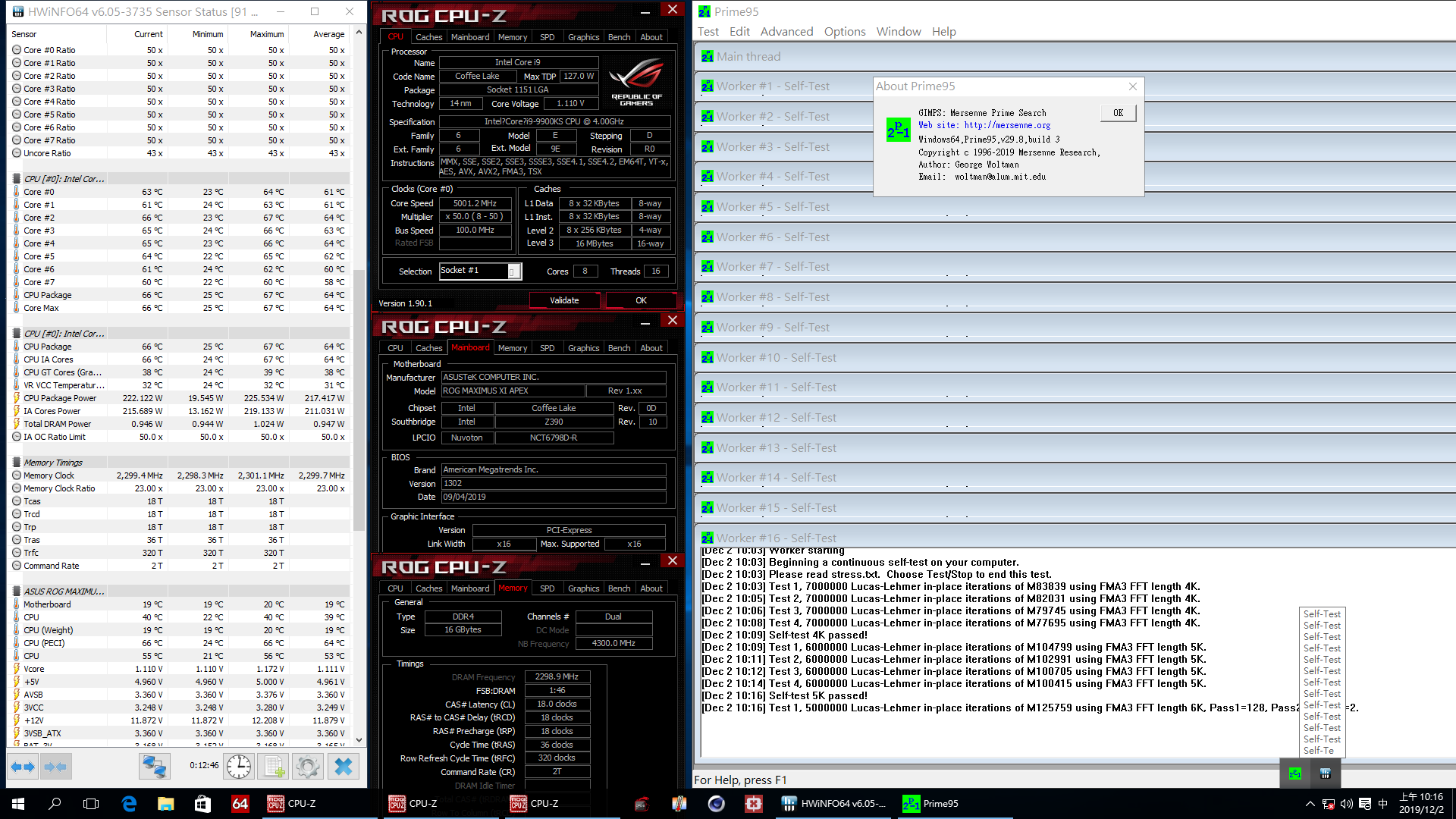
Task: Click Worker #16 Self-Test window icon
Action: pyautogui.click(x=708, y=538)
